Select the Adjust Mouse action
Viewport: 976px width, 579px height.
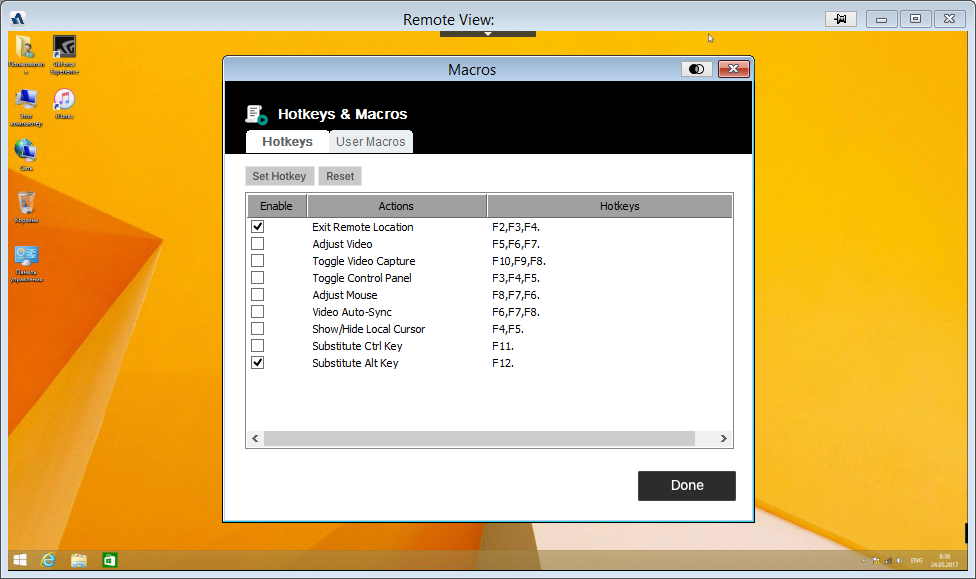(x=345, y=295)
